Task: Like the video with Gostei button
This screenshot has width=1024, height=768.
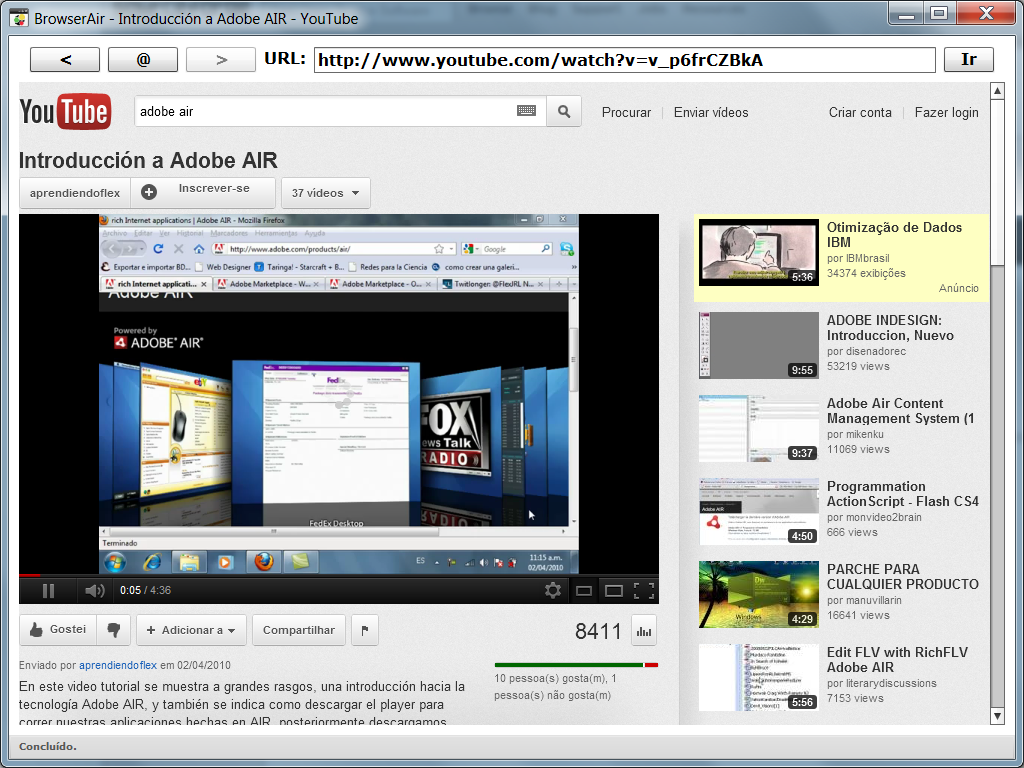Action: coord(58,630)
